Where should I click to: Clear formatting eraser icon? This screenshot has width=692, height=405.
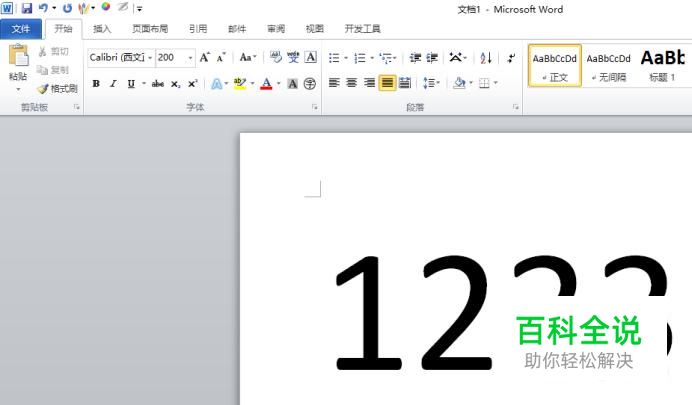[276, 57]
